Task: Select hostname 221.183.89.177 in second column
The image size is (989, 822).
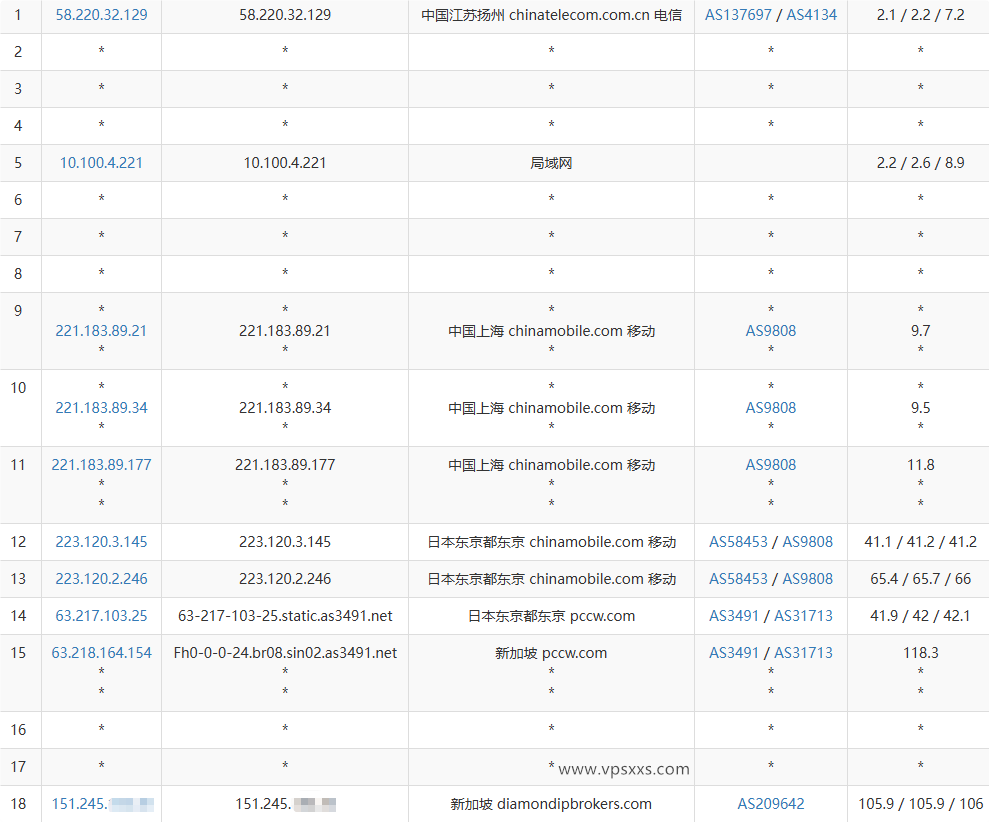Action: 285,465
